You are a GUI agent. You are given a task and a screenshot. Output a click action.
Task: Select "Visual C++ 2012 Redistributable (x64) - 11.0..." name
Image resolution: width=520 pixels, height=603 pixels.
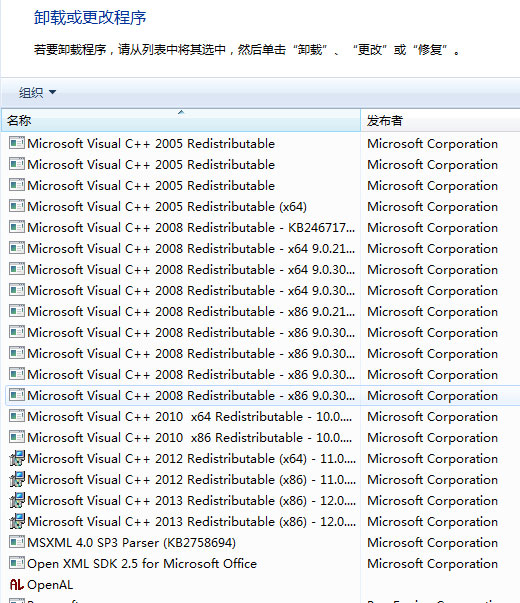192,458
